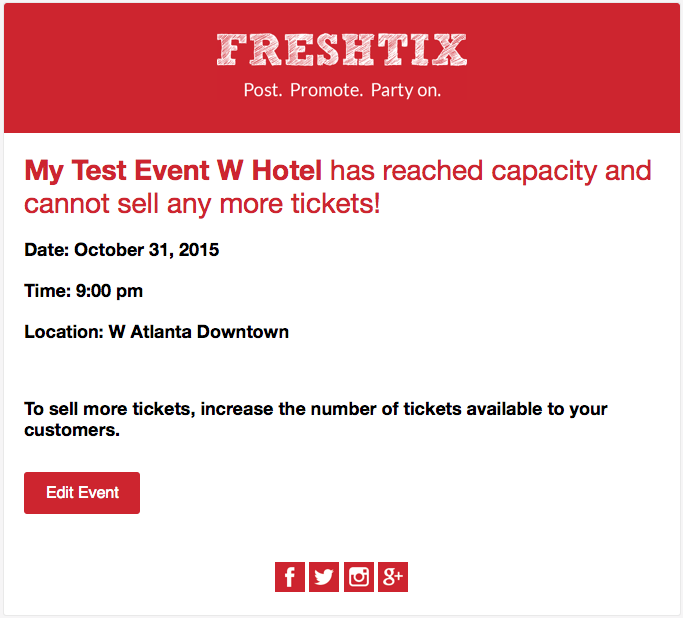Viewport: 683px width, 618px height.
Task: Click the word 'customers.' in the message
Action: pyautogui.click(x=72, y=430)
